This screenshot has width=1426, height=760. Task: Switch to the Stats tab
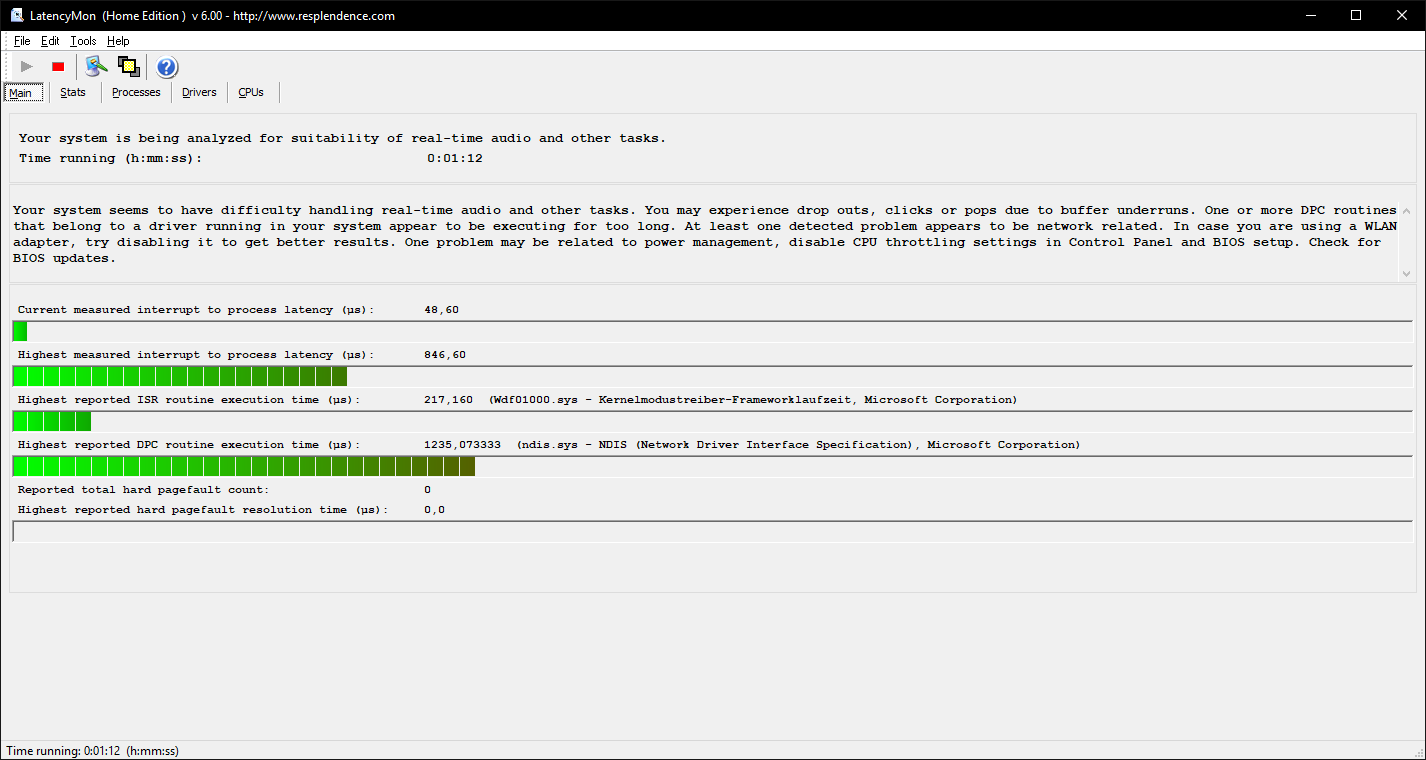point(73,92)
